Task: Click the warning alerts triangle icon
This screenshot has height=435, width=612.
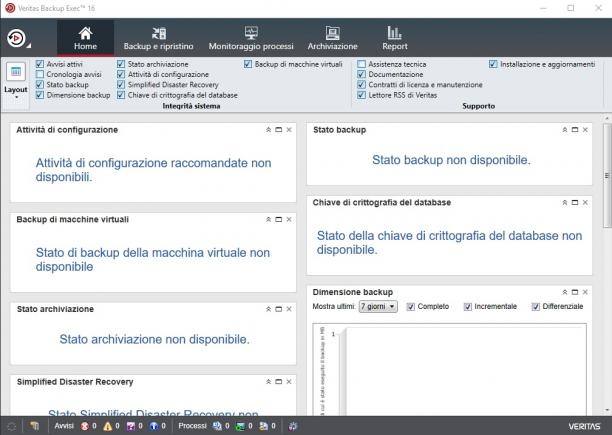Action: click(x=108, y=426)
